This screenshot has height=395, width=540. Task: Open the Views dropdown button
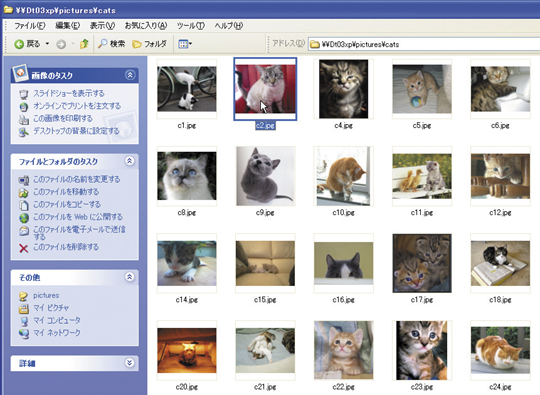tap(185, 44)
